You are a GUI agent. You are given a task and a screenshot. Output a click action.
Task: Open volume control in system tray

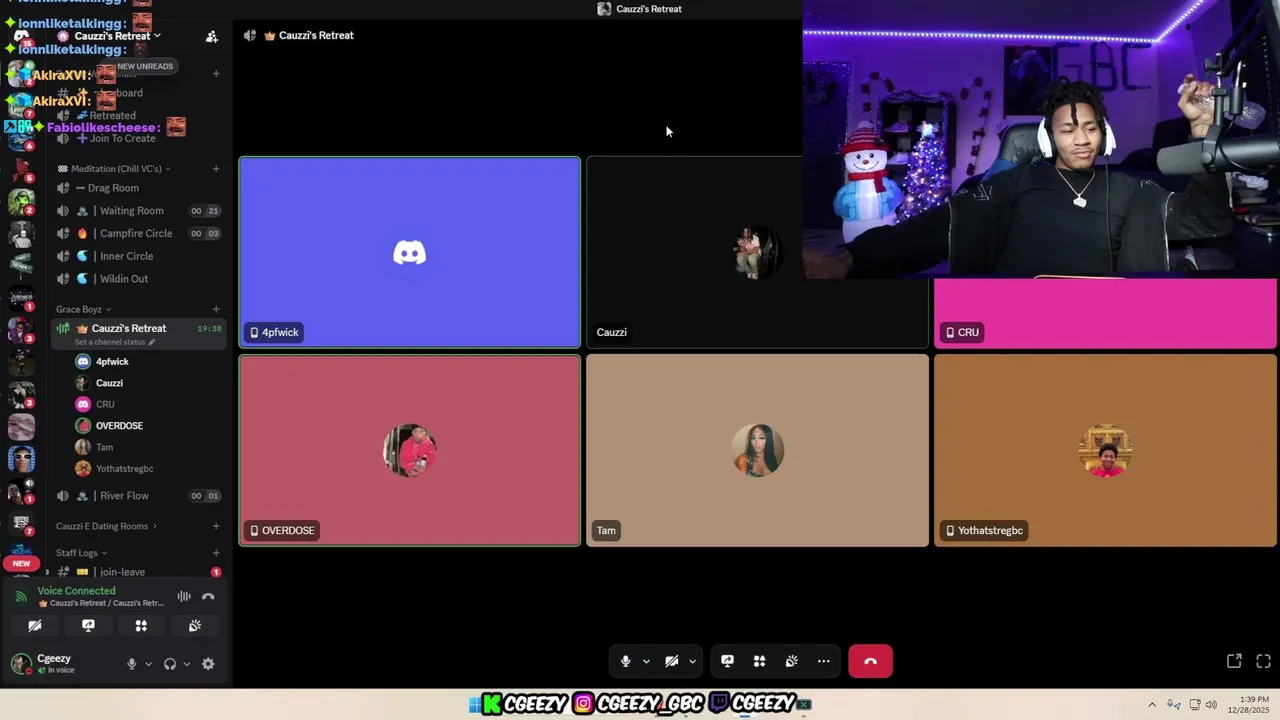coord(1211,705)
